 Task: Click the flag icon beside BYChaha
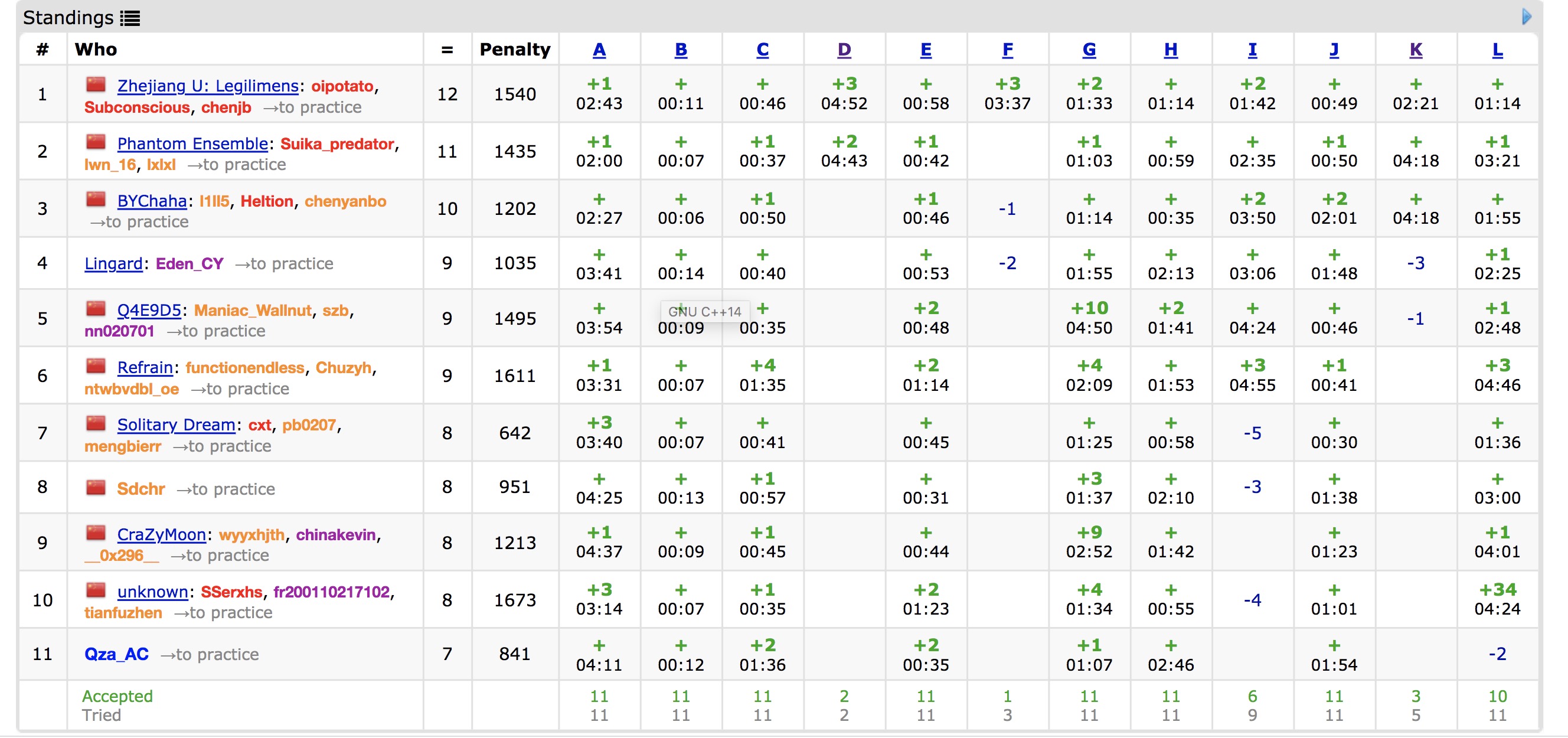(96, 200)
